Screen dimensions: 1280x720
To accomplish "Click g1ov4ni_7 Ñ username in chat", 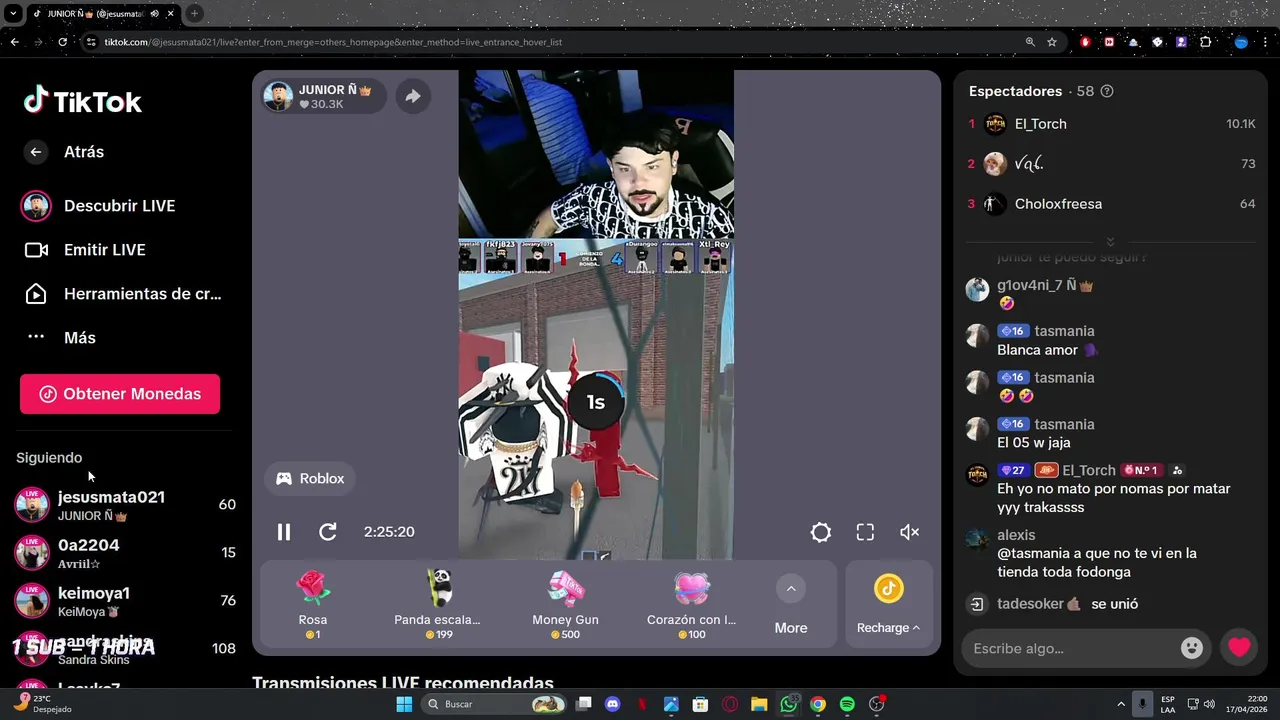I will [x=1045, y=285].
